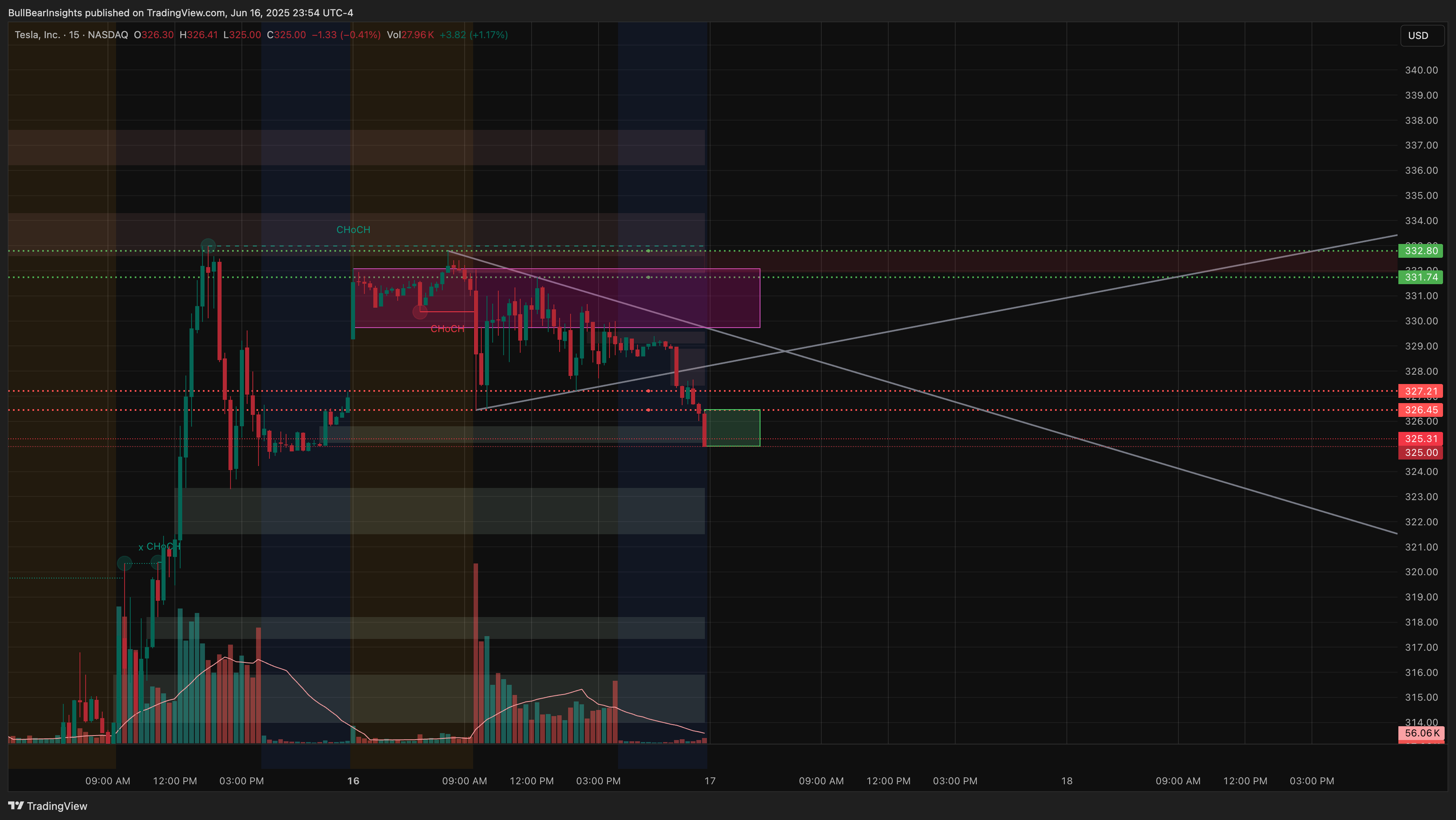
Task: Click the BullBearInsights published header text
Action: click(181, 13)
